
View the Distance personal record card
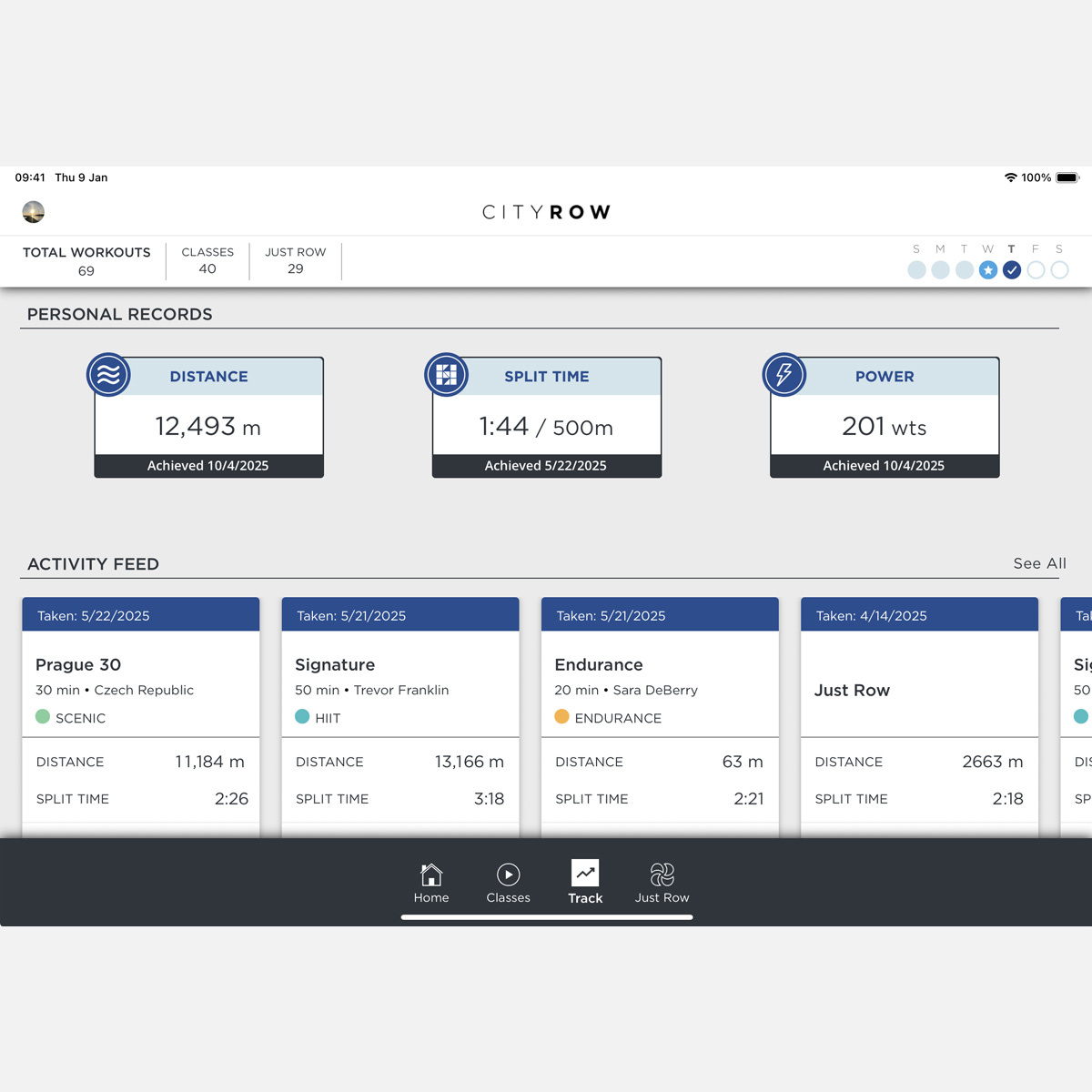(x=208, y=417)
